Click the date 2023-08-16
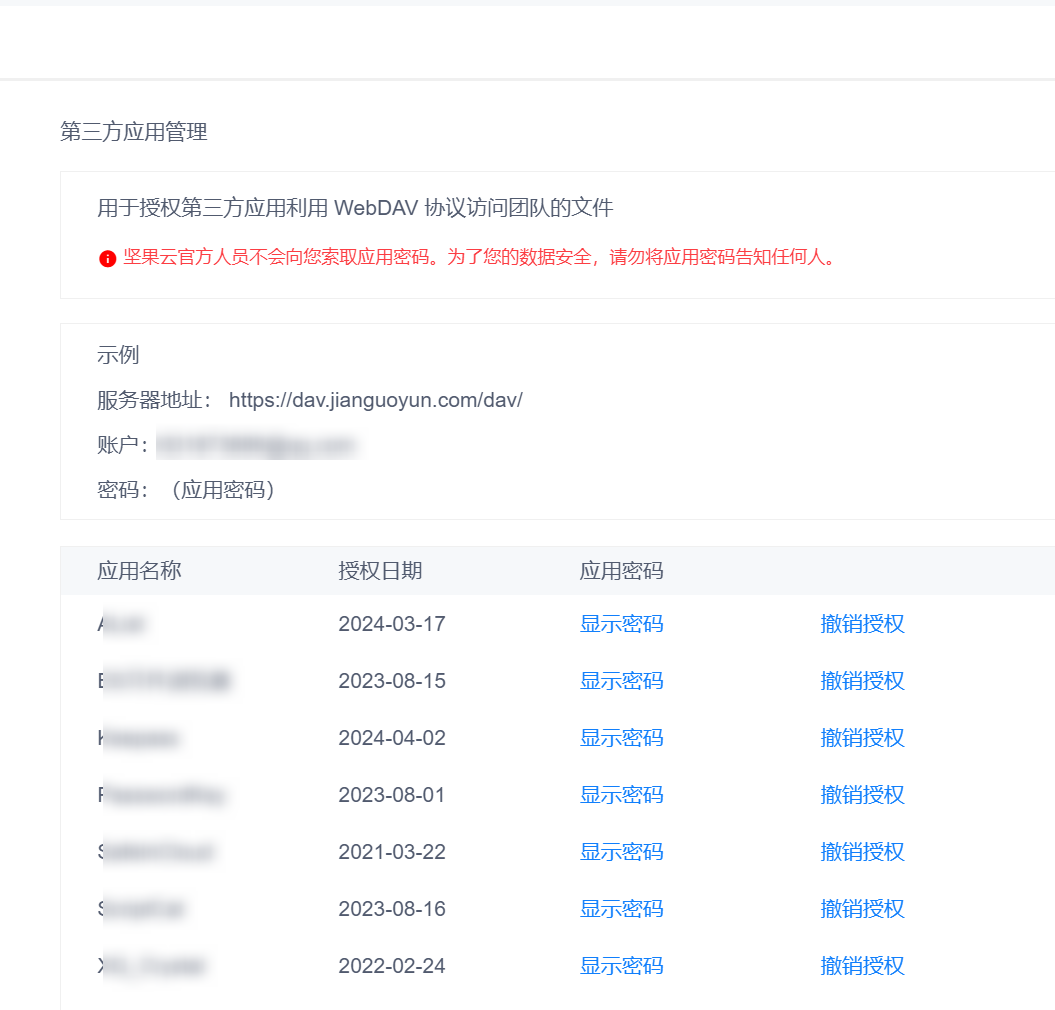This screenshot has height=1010, width=1055. point(392,909)
